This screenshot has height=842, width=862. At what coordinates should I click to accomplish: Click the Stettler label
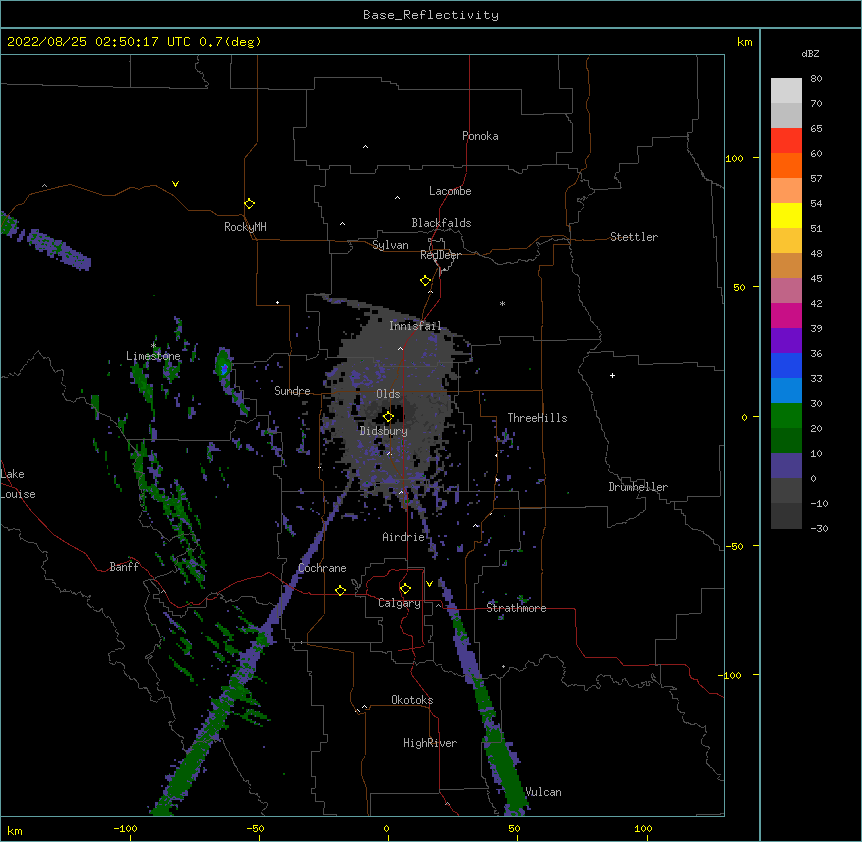pyautogui.click(x=634, y=237)
